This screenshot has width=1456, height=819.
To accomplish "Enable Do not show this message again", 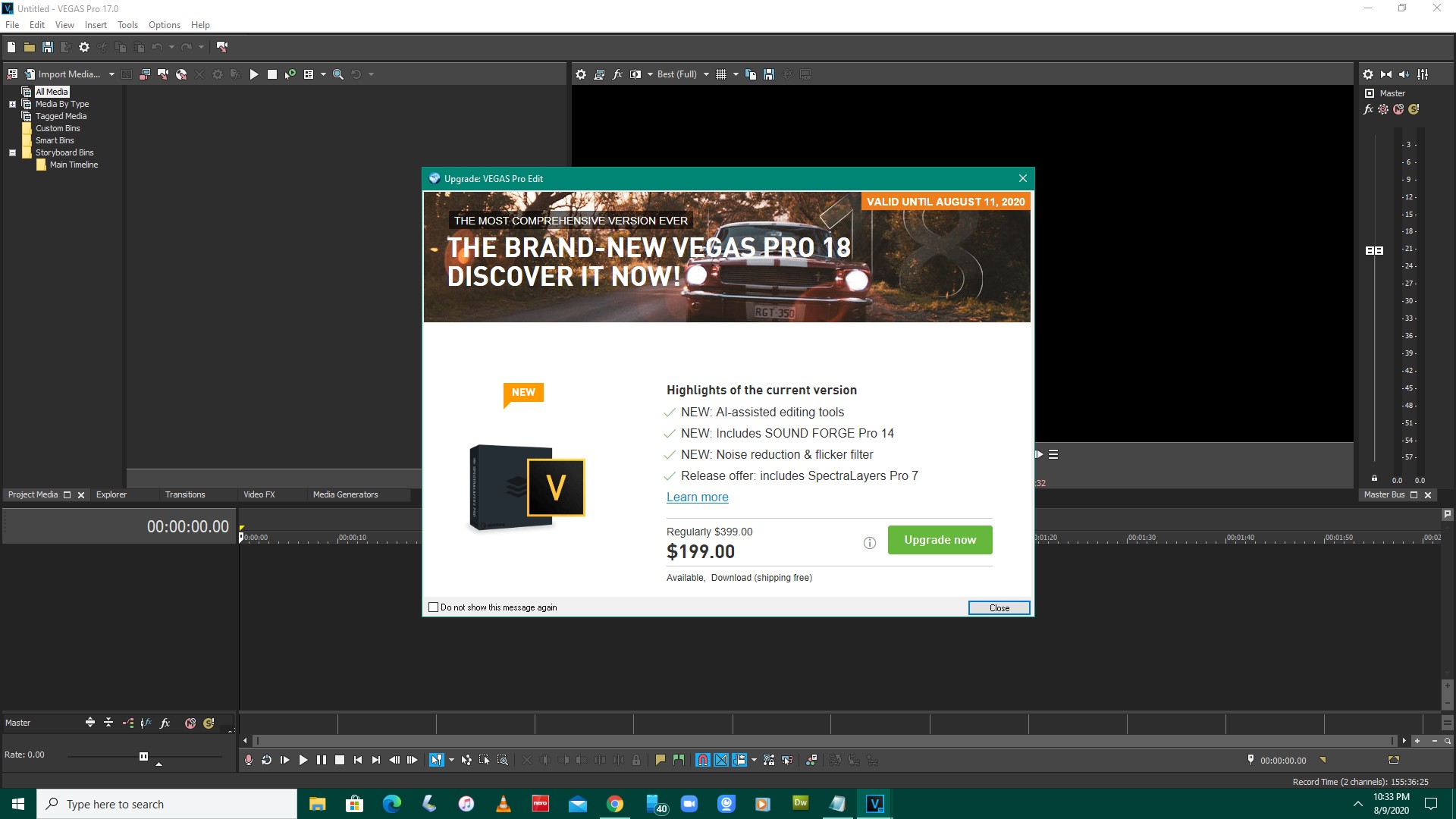I will [x=434, y=607].
